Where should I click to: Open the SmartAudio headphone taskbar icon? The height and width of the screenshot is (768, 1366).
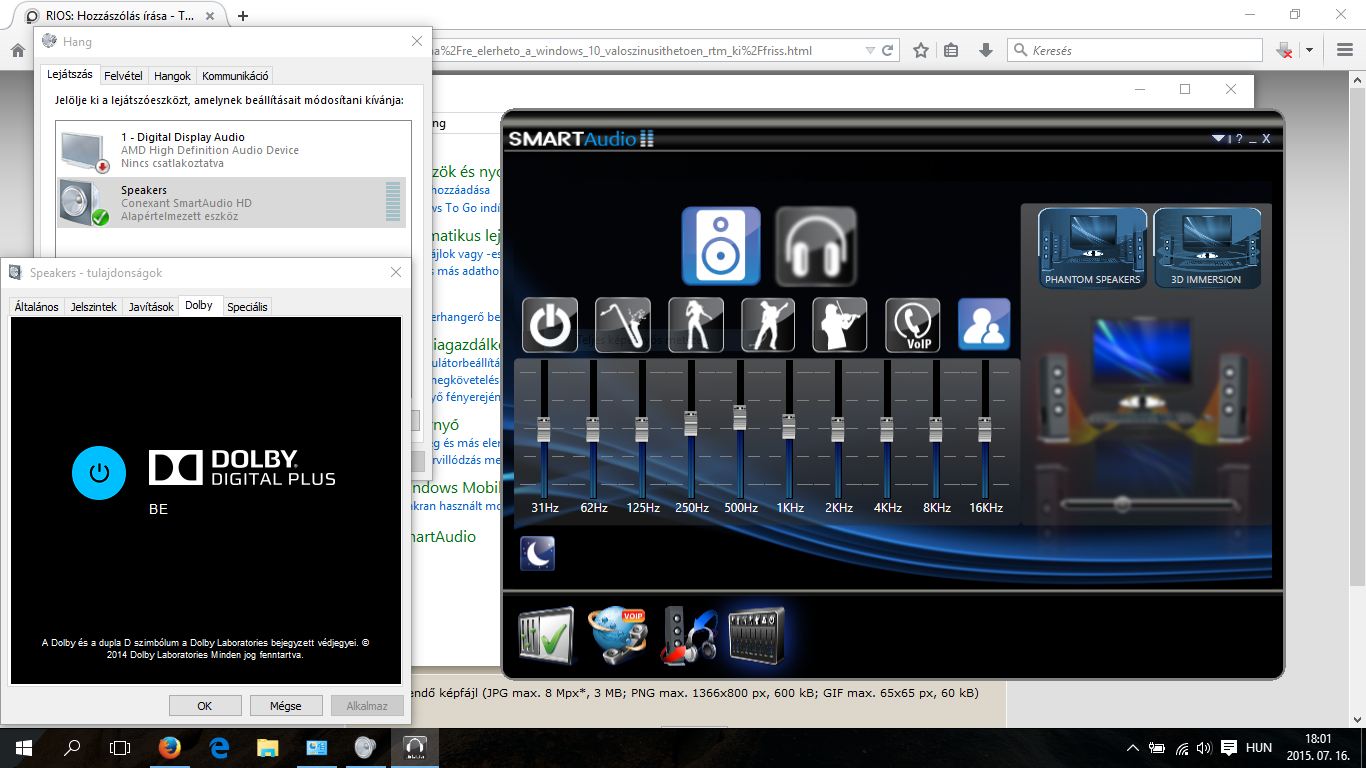[414, 748]
